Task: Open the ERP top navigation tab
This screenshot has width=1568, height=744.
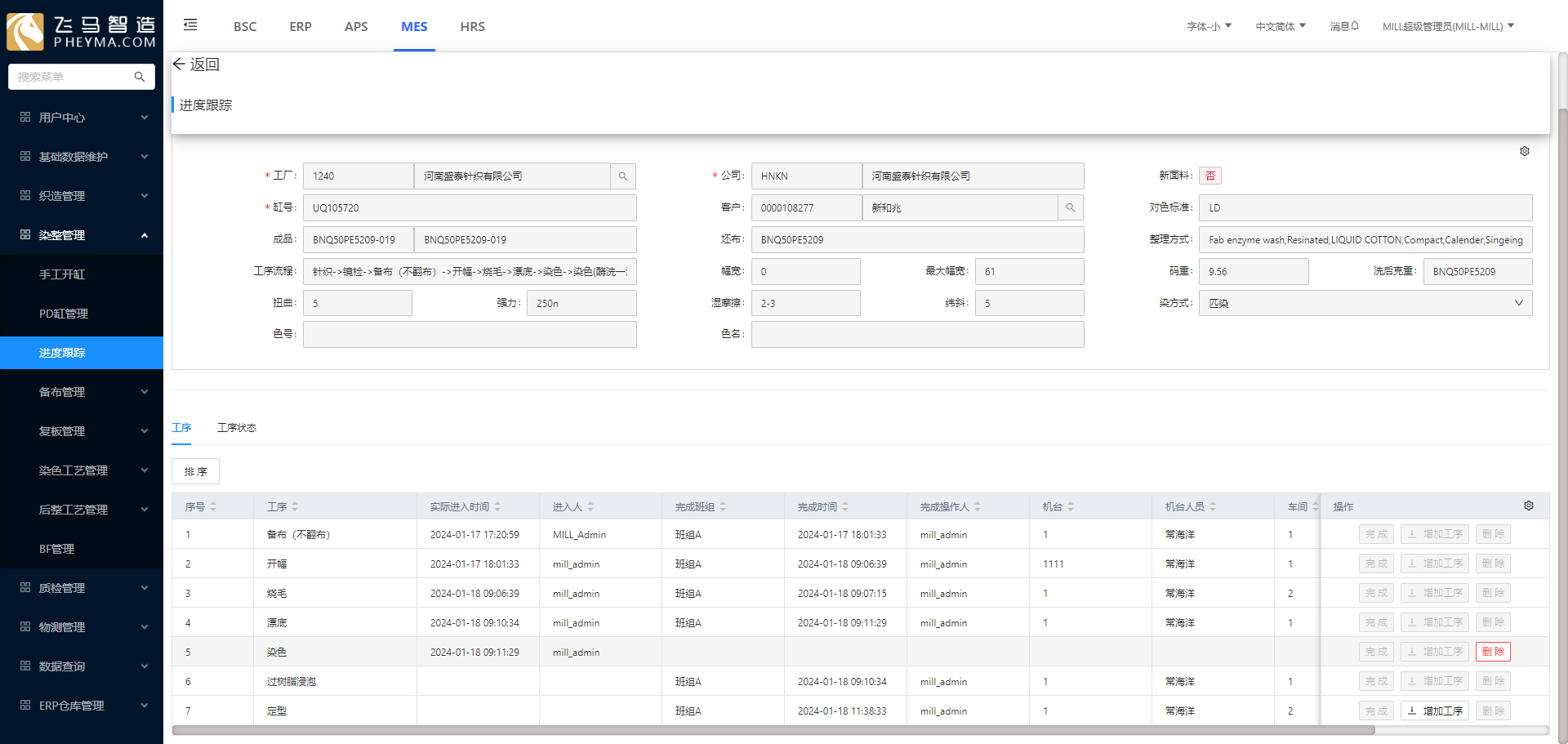Action: [x=301, y=26]
